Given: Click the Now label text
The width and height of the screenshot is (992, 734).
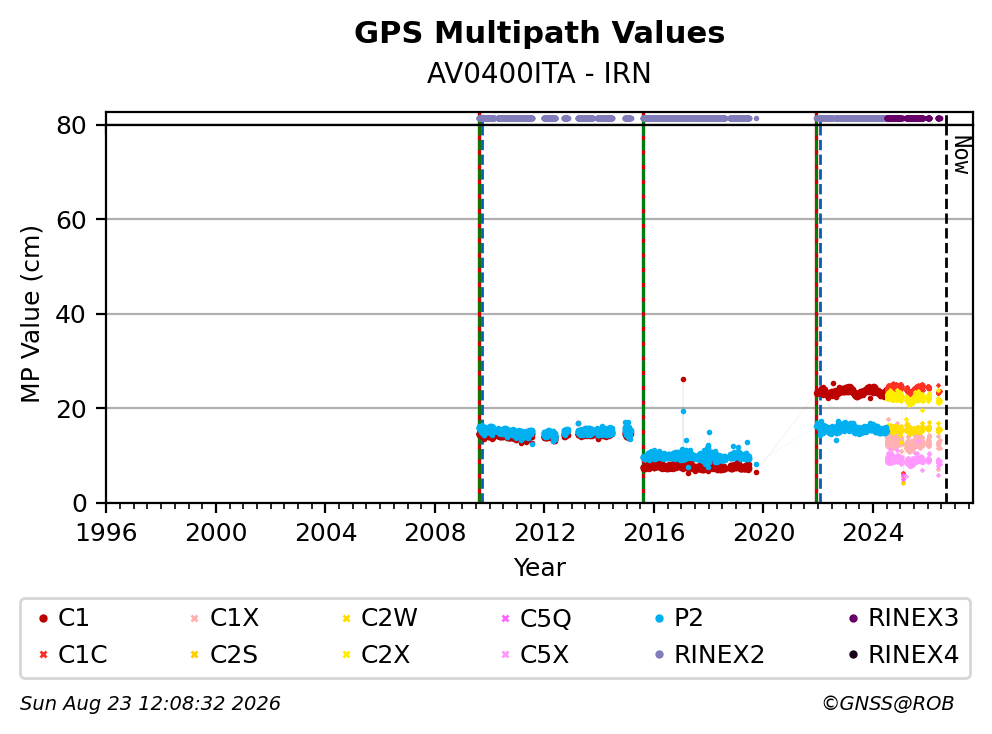Looking at the screenshot, I should point(962,156).
